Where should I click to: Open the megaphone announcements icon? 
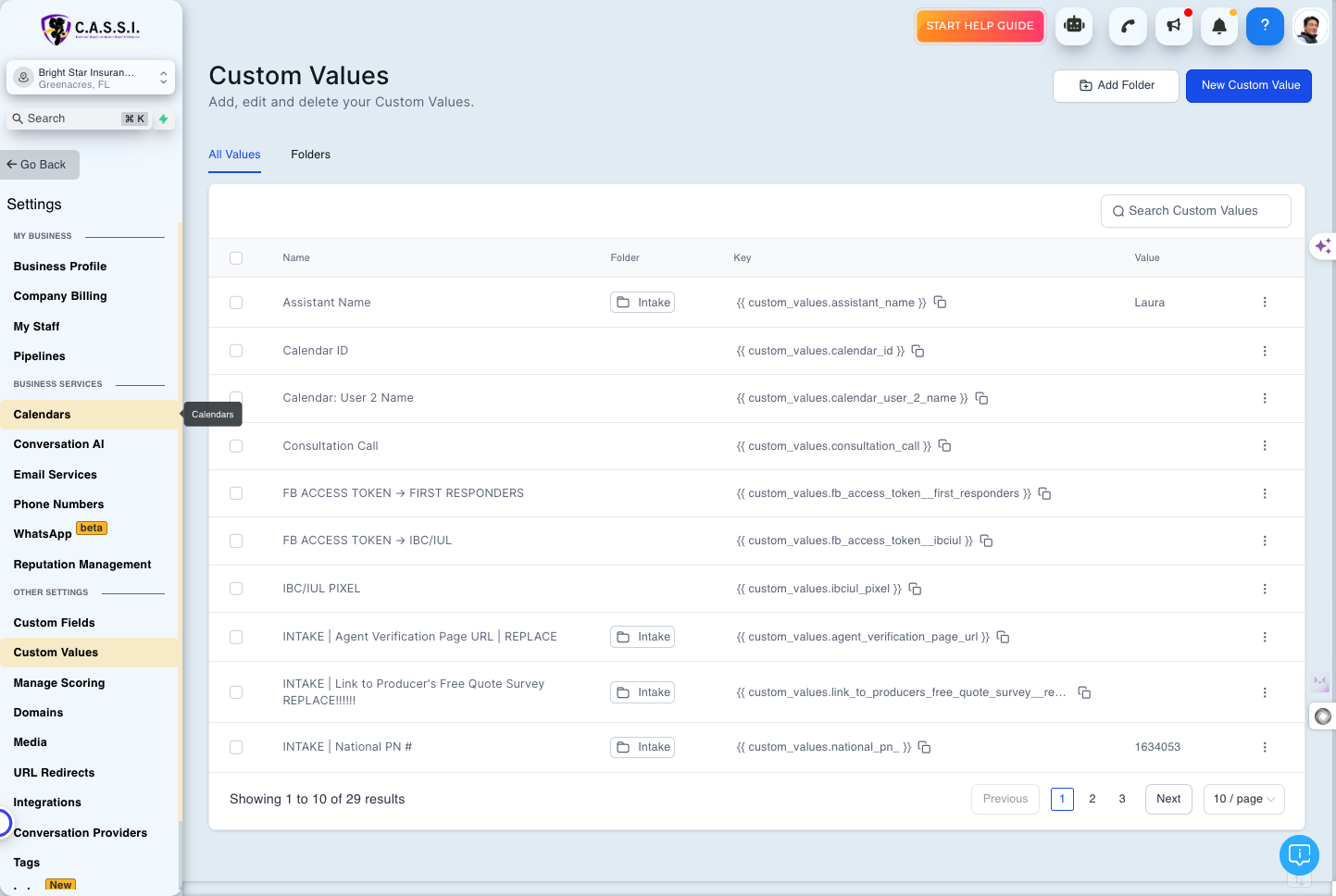point(1174,26)
